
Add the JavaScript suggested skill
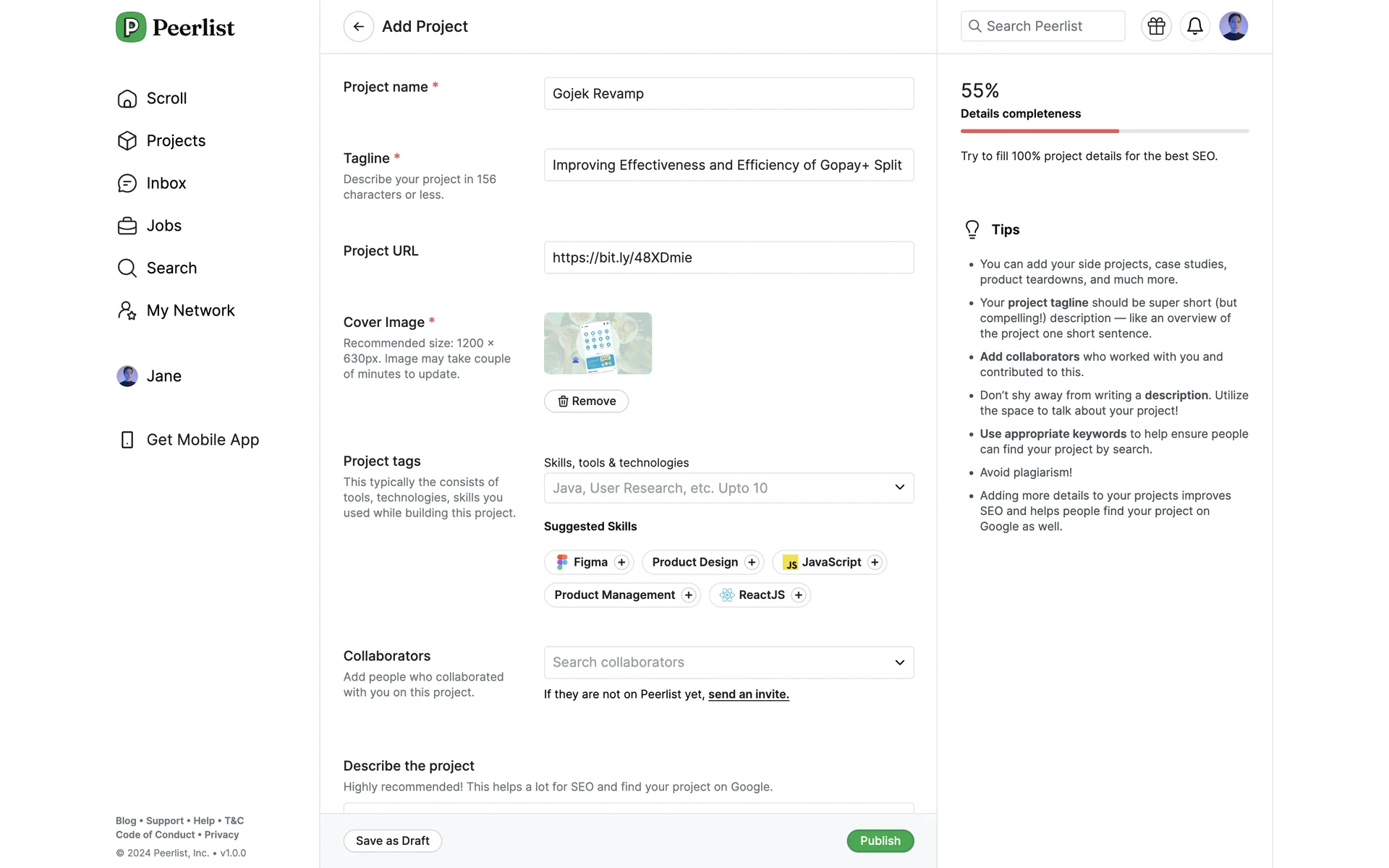[x=875, y=563]
